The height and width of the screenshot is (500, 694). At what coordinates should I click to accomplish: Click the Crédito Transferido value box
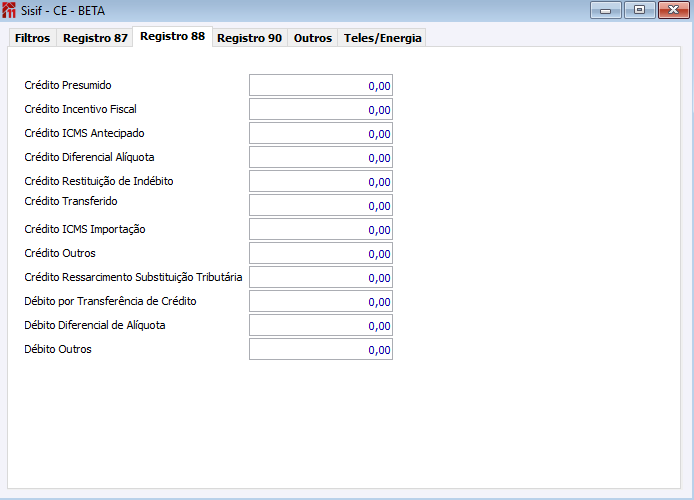321,205
